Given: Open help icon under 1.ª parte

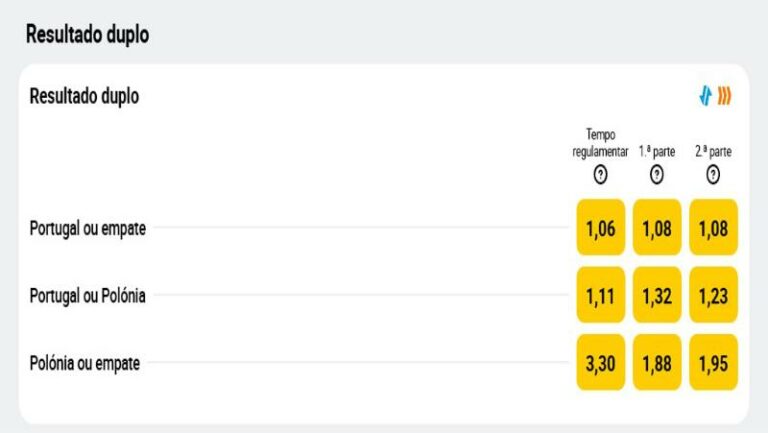Looking at the screenshot, I should pos(657,174).
